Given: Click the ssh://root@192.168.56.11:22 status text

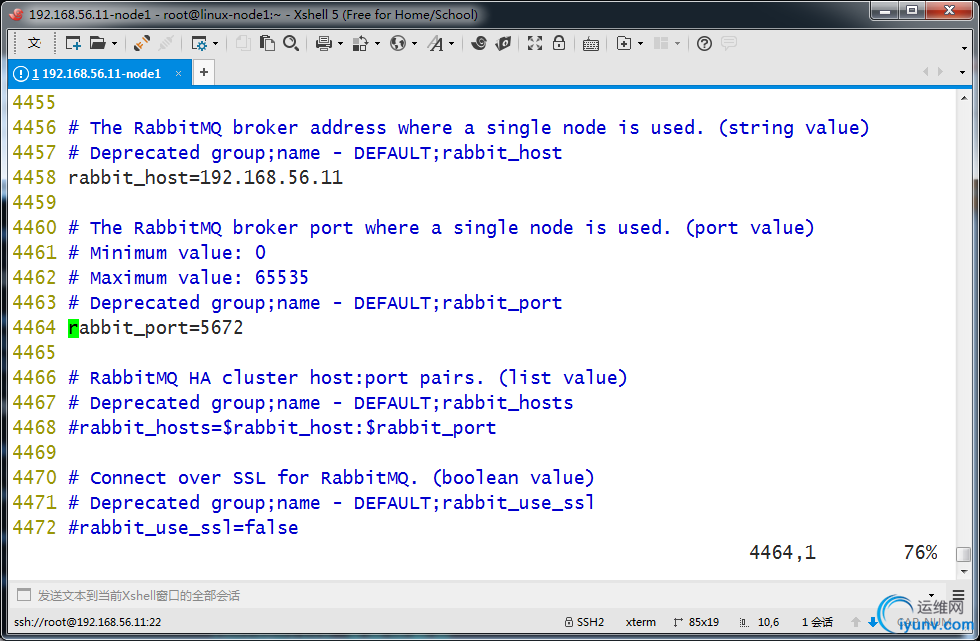Looking at the screenshot, I should pyautogui.click(x=88, y=622).
